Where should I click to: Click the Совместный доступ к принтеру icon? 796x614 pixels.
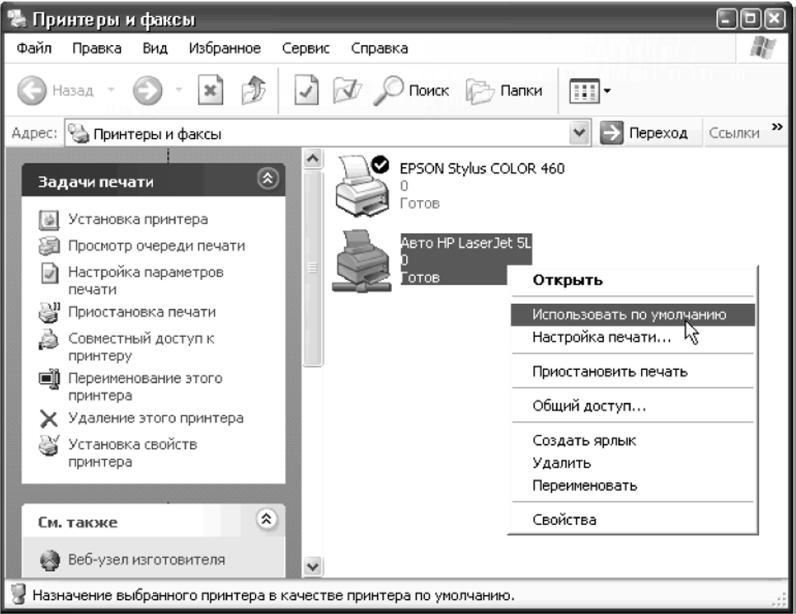(49, 339)
